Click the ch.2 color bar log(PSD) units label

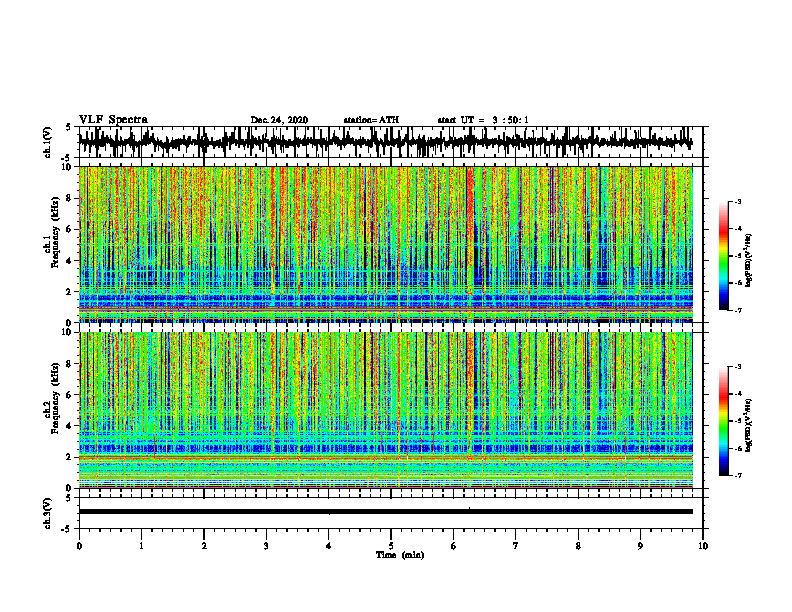[749, 425]
